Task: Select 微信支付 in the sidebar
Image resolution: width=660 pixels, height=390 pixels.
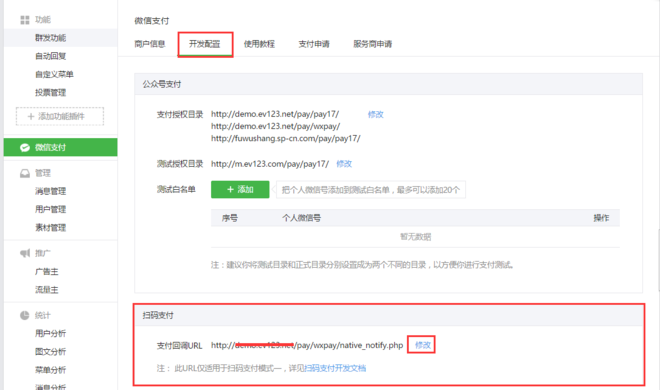Action: [x=61, y=147]
